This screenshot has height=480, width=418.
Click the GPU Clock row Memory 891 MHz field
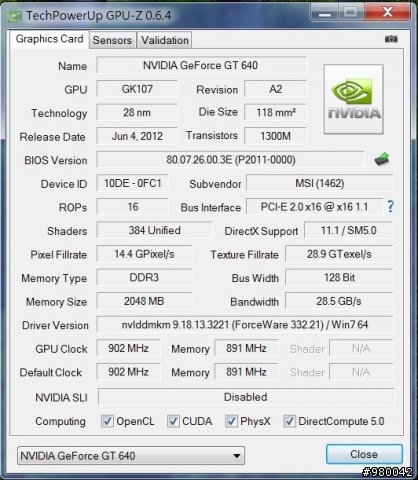246,348
